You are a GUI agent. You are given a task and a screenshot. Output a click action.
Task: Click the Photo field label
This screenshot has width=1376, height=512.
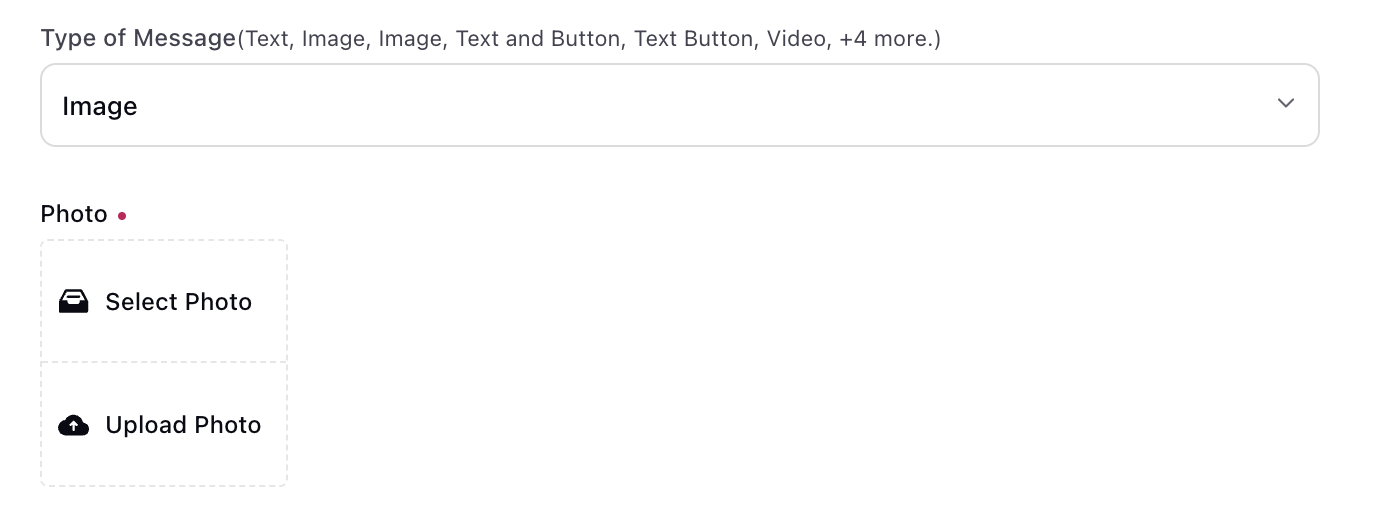tap(74, 214)
